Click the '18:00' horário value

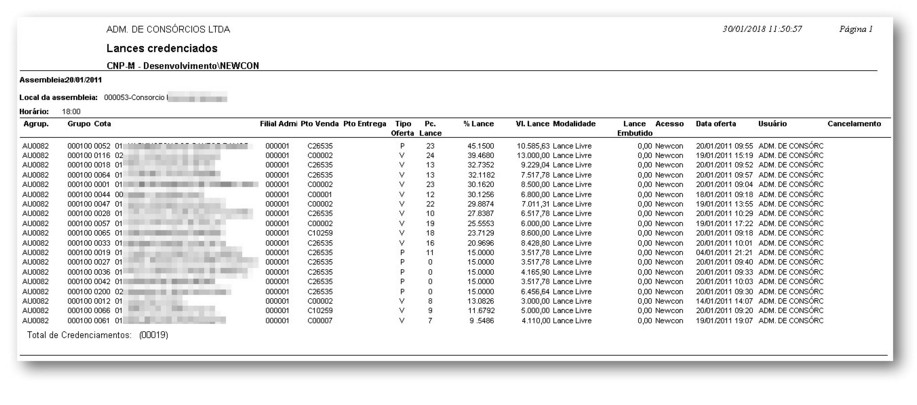[x=71, y=111]
